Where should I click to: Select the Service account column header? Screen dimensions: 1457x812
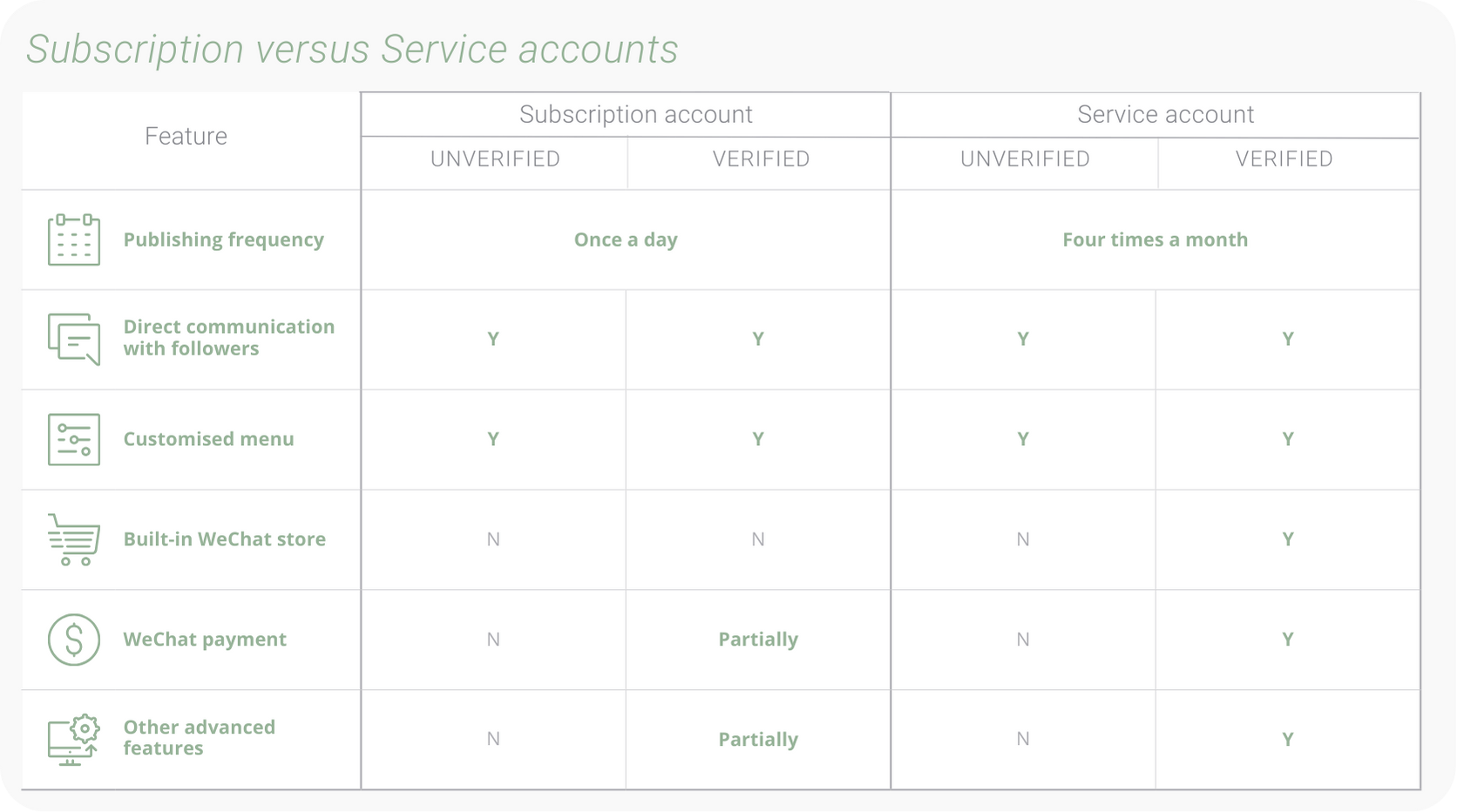click(1166, 114)
